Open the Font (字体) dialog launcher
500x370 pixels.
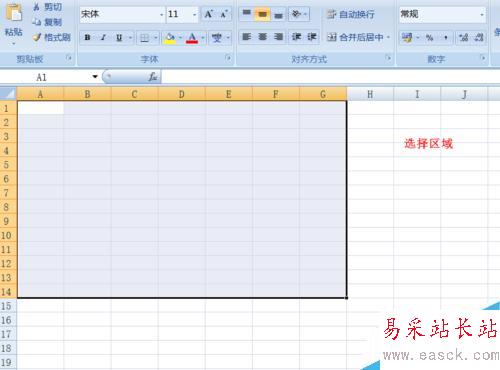click(228, 58)
